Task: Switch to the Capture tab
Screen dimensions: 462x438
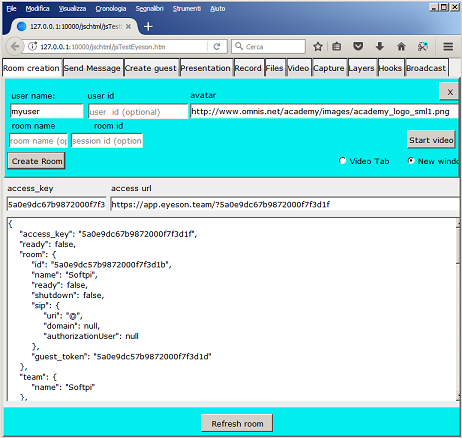Action: pyautogui.click(x=329, y=68)
